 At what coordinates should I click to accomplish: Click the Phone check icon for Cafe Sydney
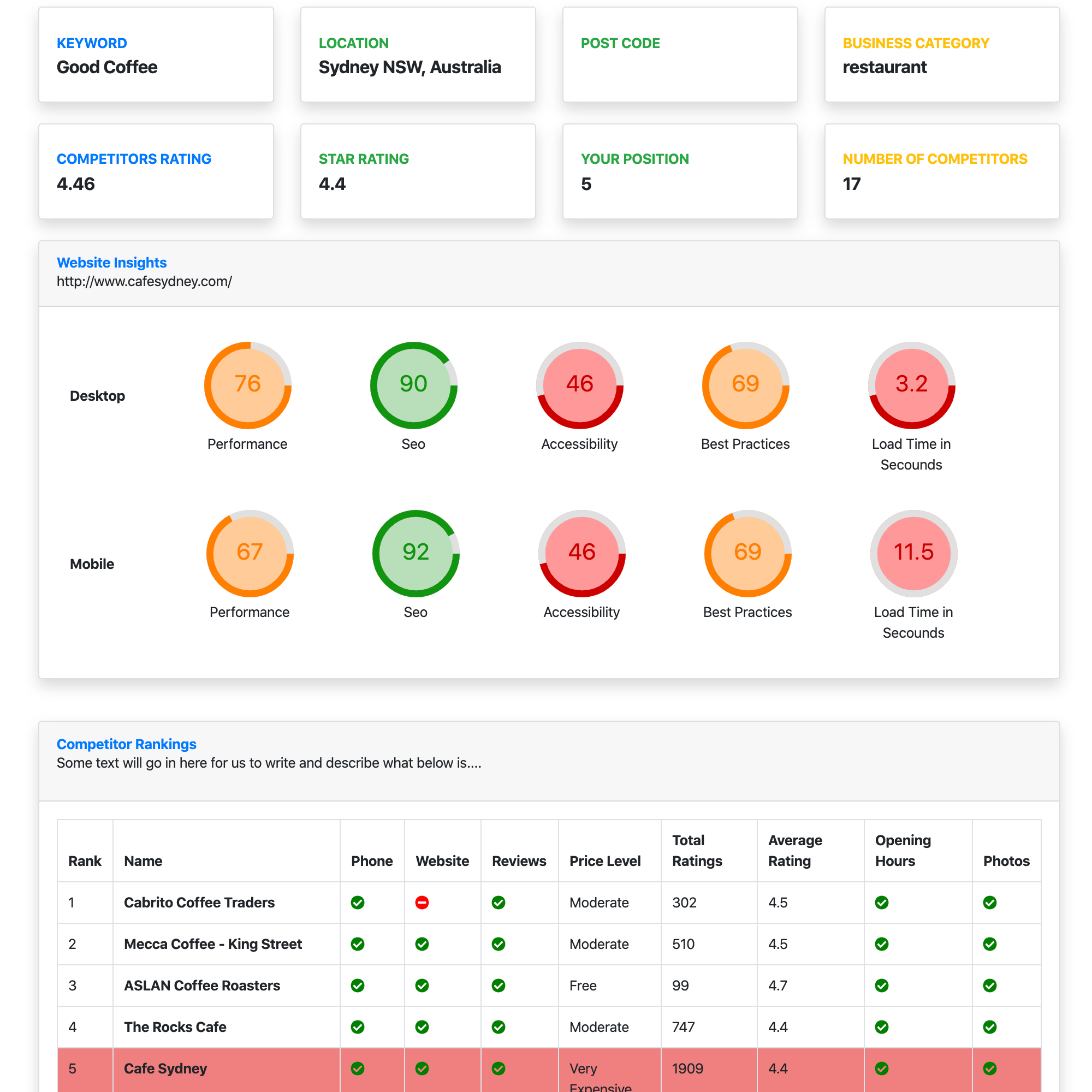[357, 1069]
